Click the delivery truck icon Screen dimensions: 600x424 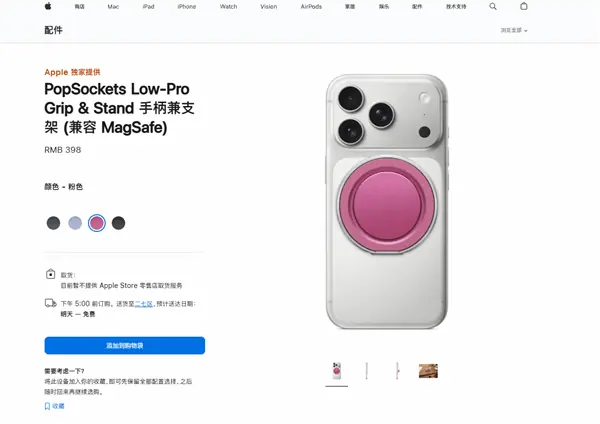pos(51,303)
